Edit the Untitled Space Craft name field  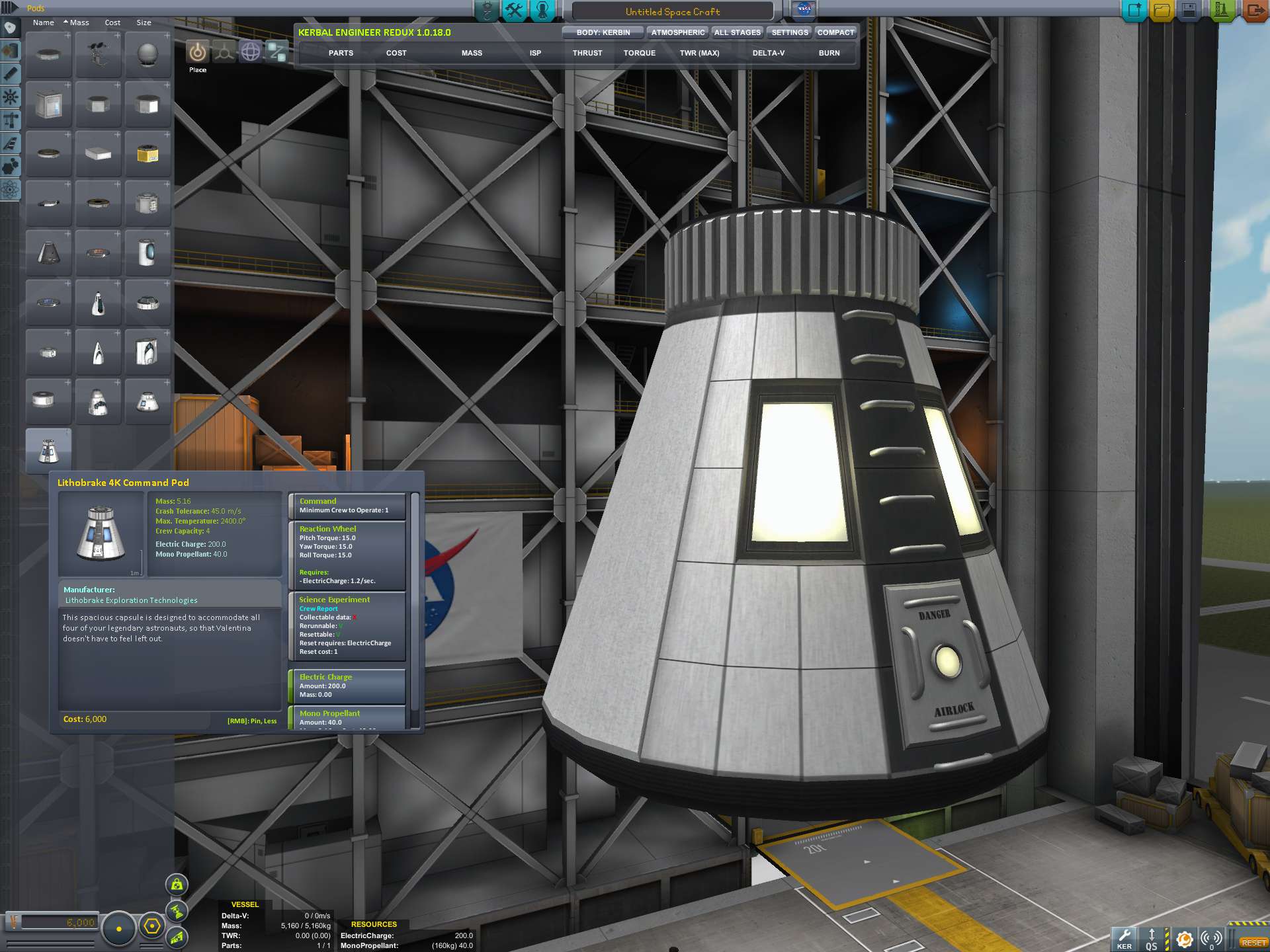click(x=672, y=11)
